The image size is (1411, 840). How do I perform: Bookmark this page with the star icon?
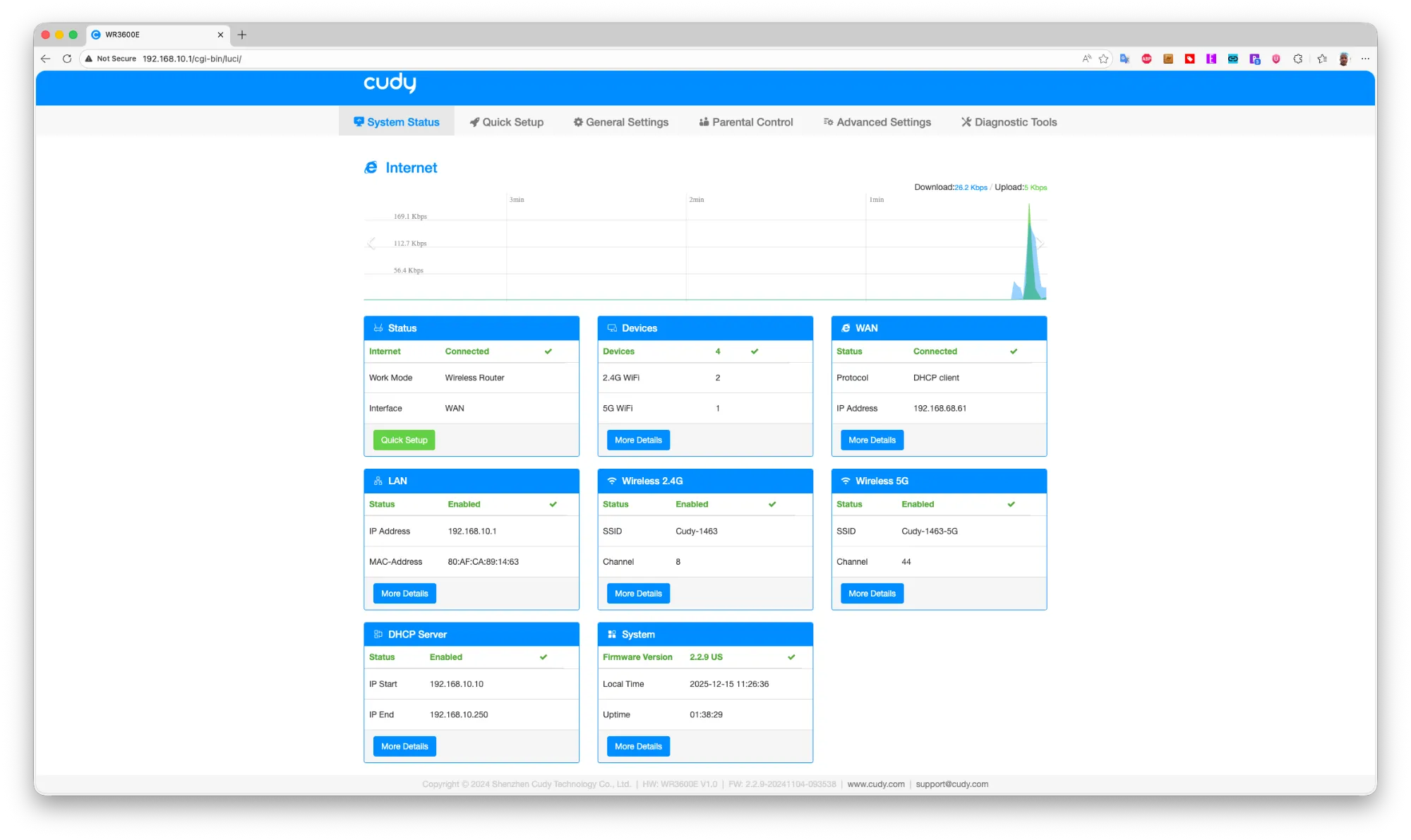coord(1104,59)
